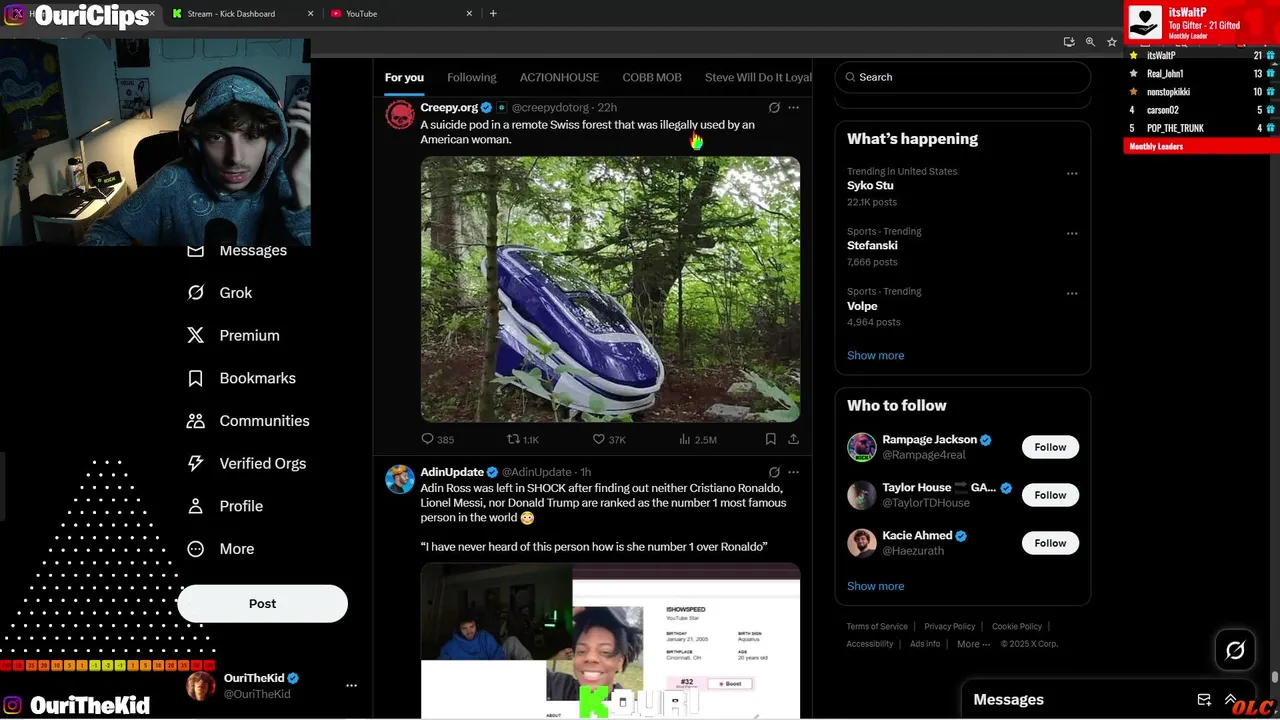Click Show more under What's happening
Screen dimensions: 1280x720
[x=875, y=355]
